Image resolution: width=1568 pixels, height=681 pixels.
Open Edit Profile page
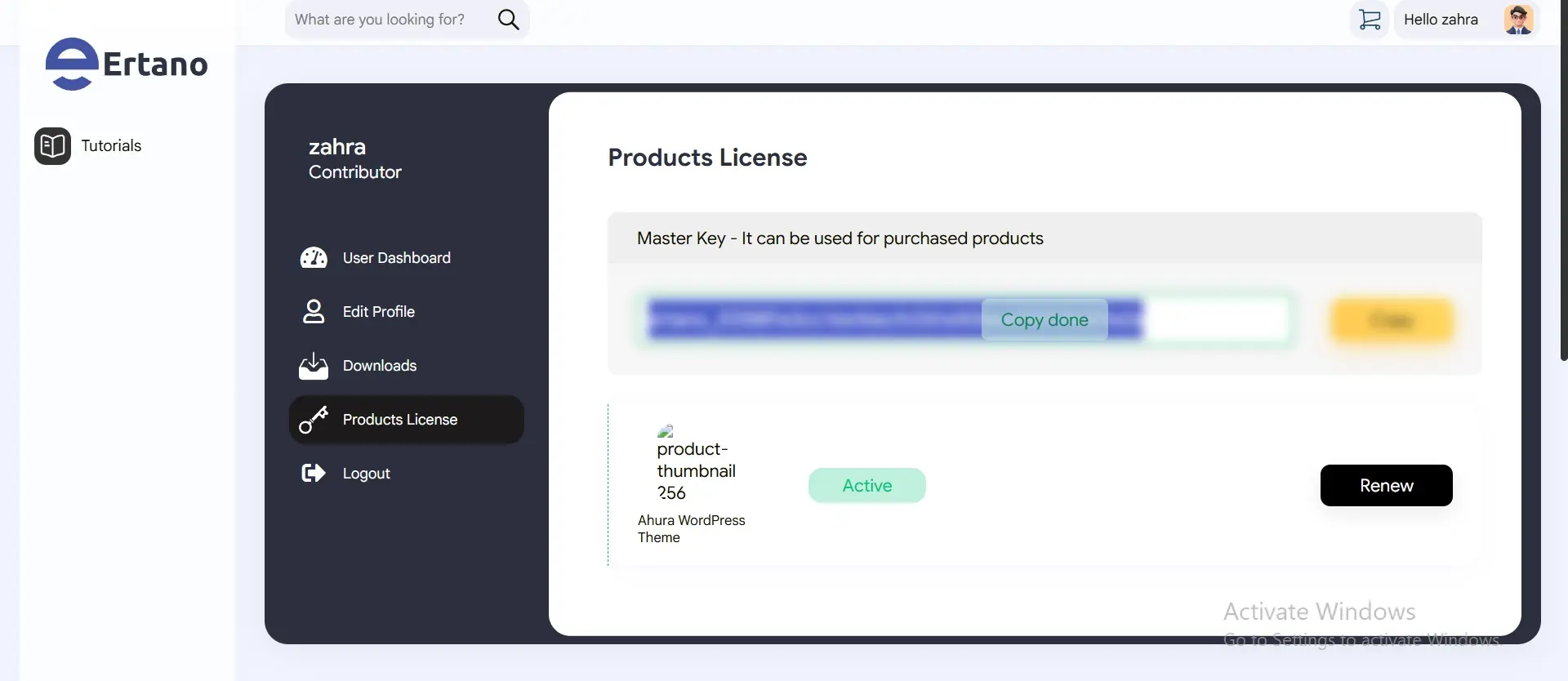tap(379, 312)
